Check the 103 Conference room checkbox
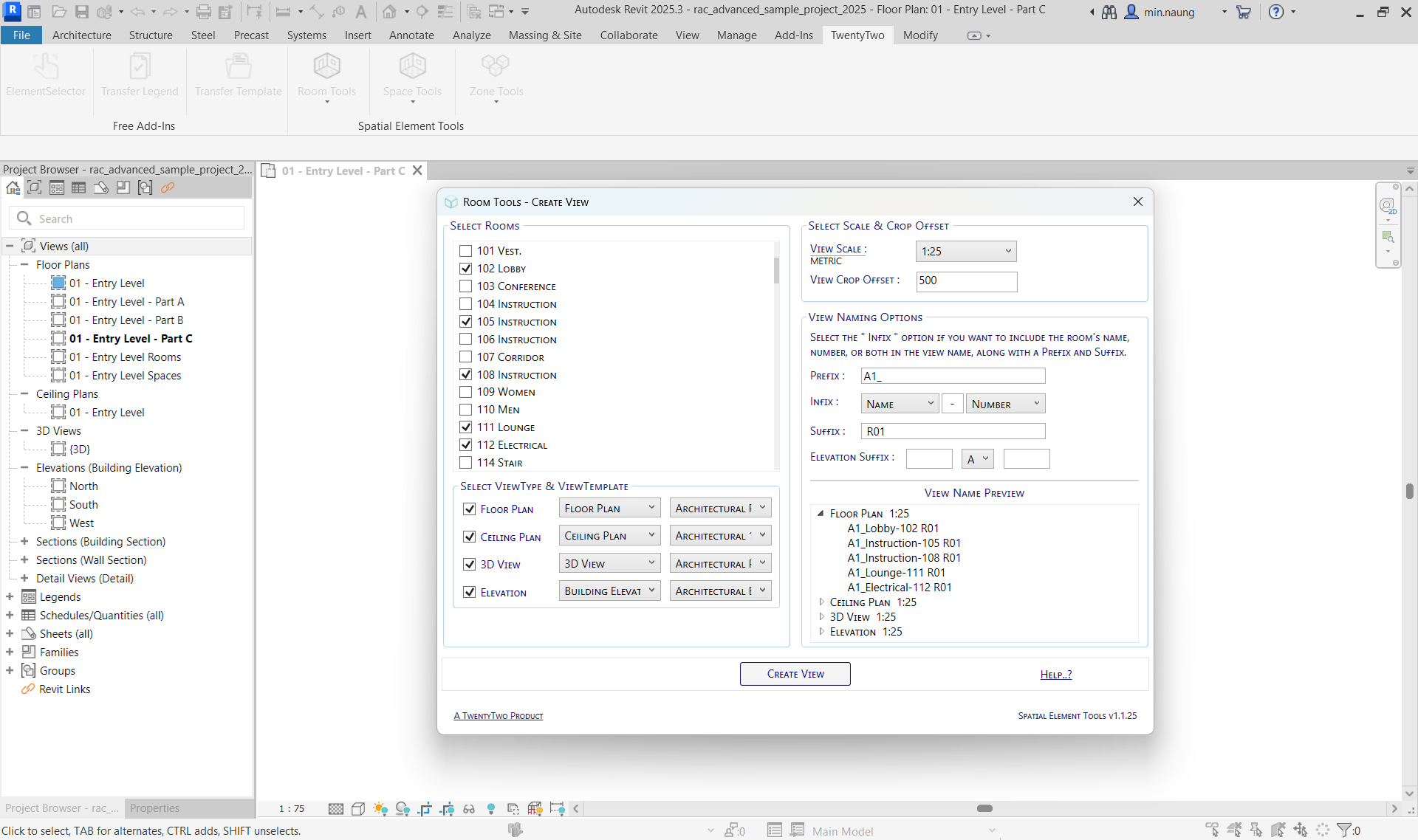The width and height of the screenshot is (1418, 840). 465,286
